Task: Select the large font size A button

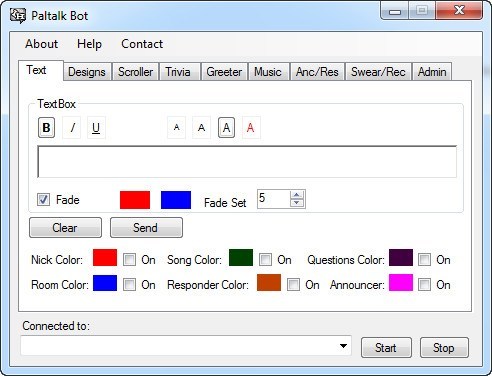Action: [x=226, y=128]
